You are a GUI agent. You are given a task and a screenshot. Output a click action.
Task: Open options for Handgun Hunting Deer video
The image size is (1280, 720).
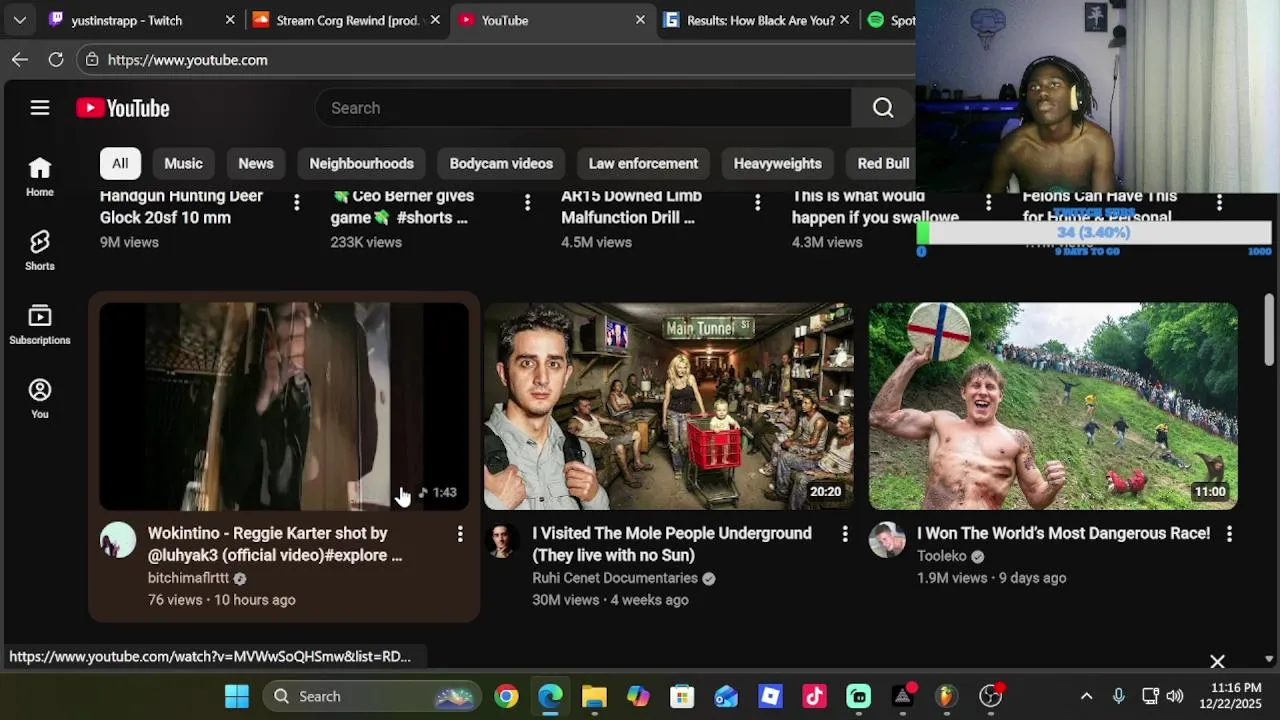click(x=296, y=203)
